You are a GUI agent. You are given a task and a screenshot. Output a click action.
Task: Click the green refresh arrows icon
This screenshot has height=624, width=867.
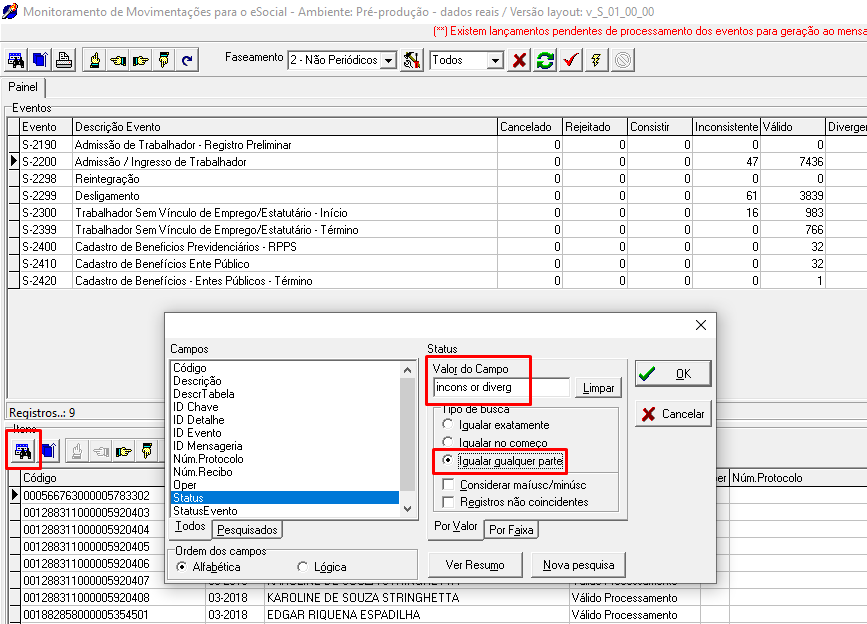point(545,61)
